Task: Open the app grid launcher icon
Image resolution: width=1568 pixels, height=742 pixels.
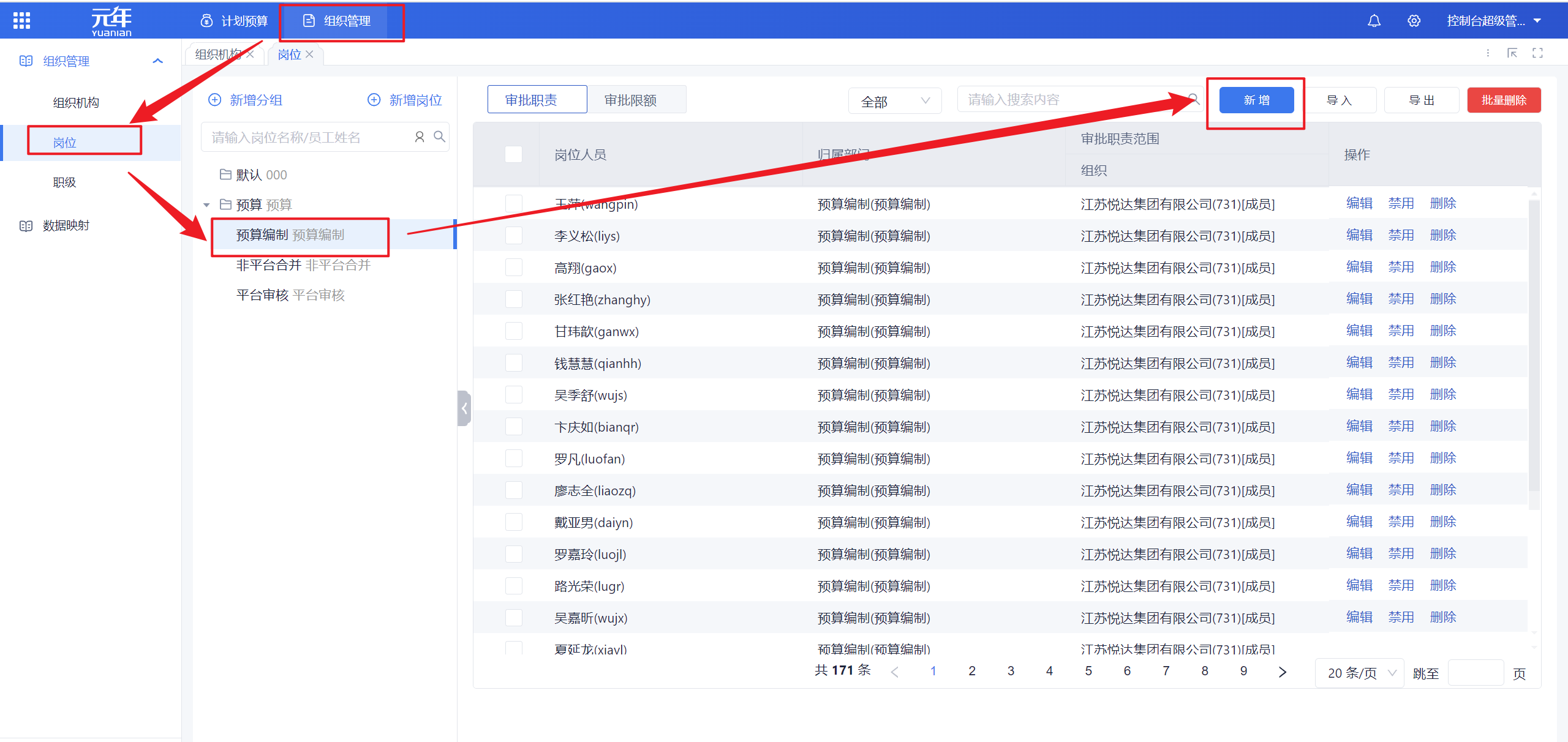Action: coord(21,21)
